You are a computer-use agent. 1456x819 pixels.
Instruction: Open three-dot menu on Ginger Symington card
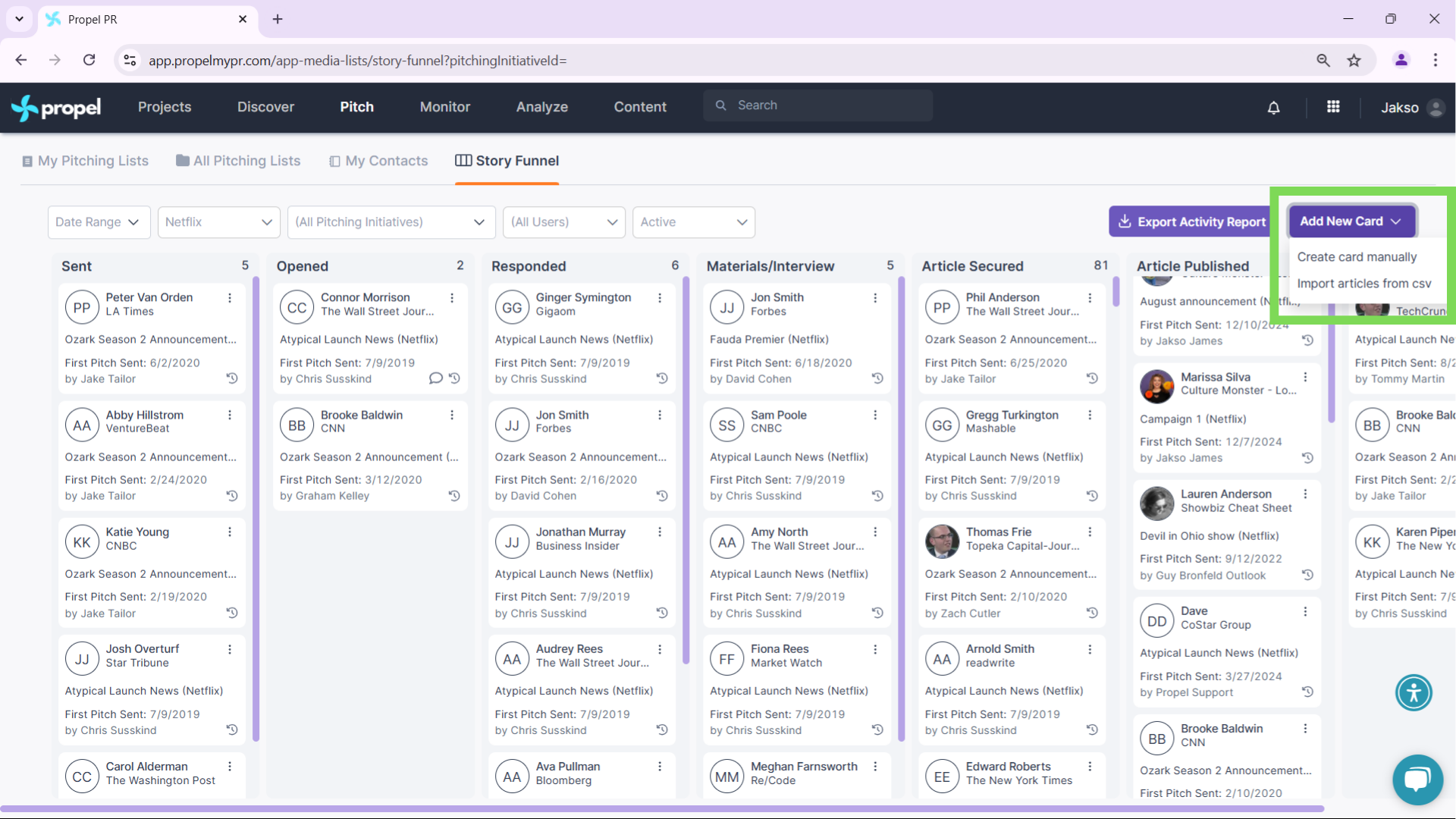point(660,298)
